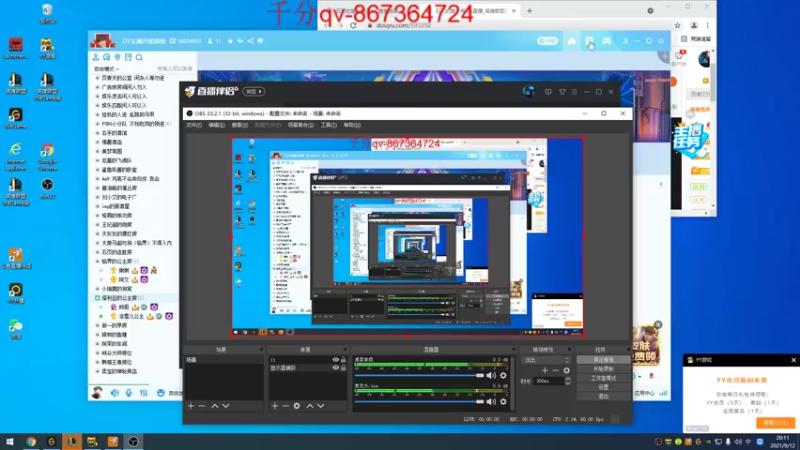Image resolution: width=800 pixels, height=450 pixels.
Task: Remove the selected scene with the minus icon
Action: pyautogui.click(x=202, y=406)
